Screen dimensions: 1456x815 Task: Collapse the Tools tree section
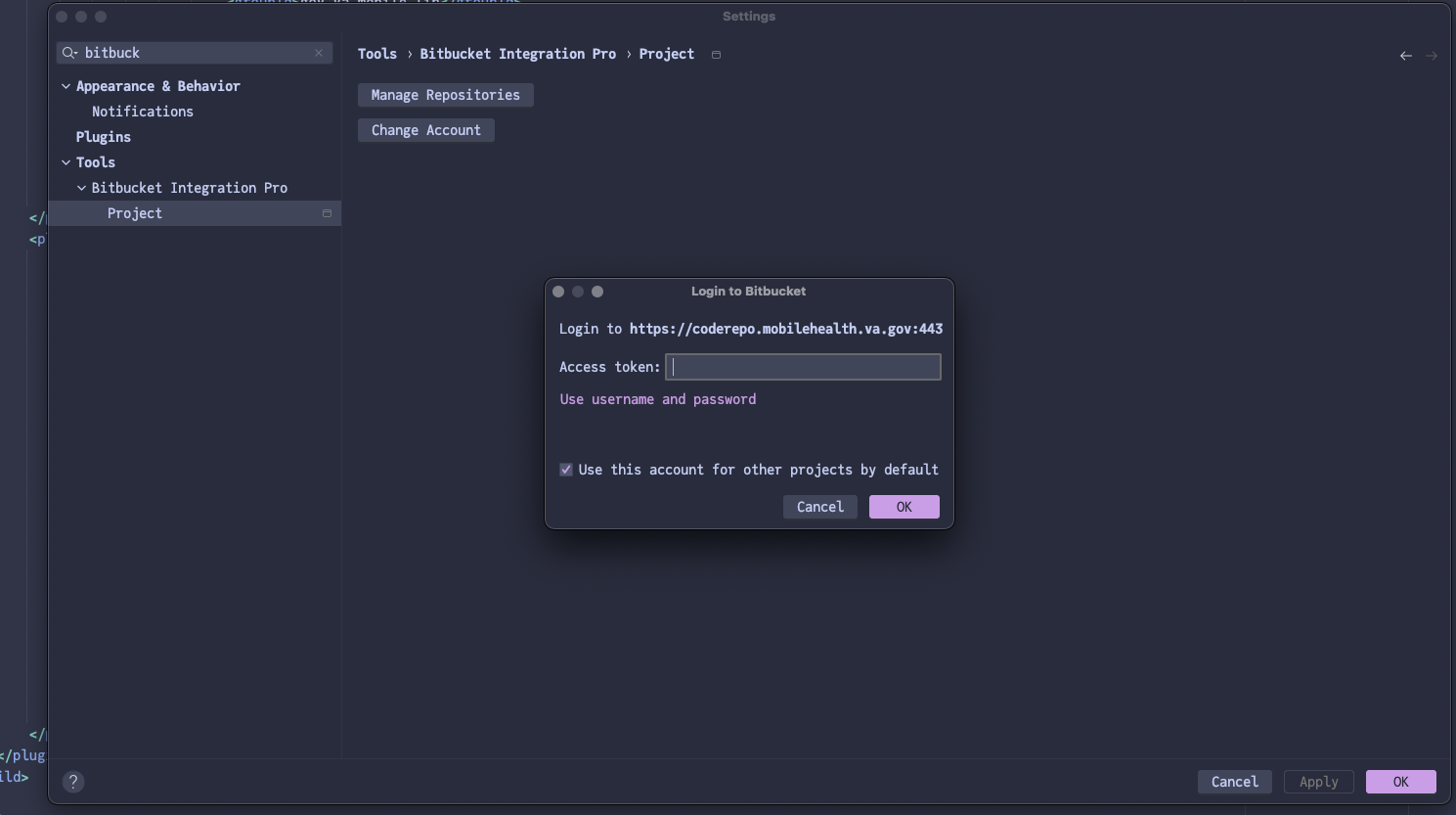point(66,162)
